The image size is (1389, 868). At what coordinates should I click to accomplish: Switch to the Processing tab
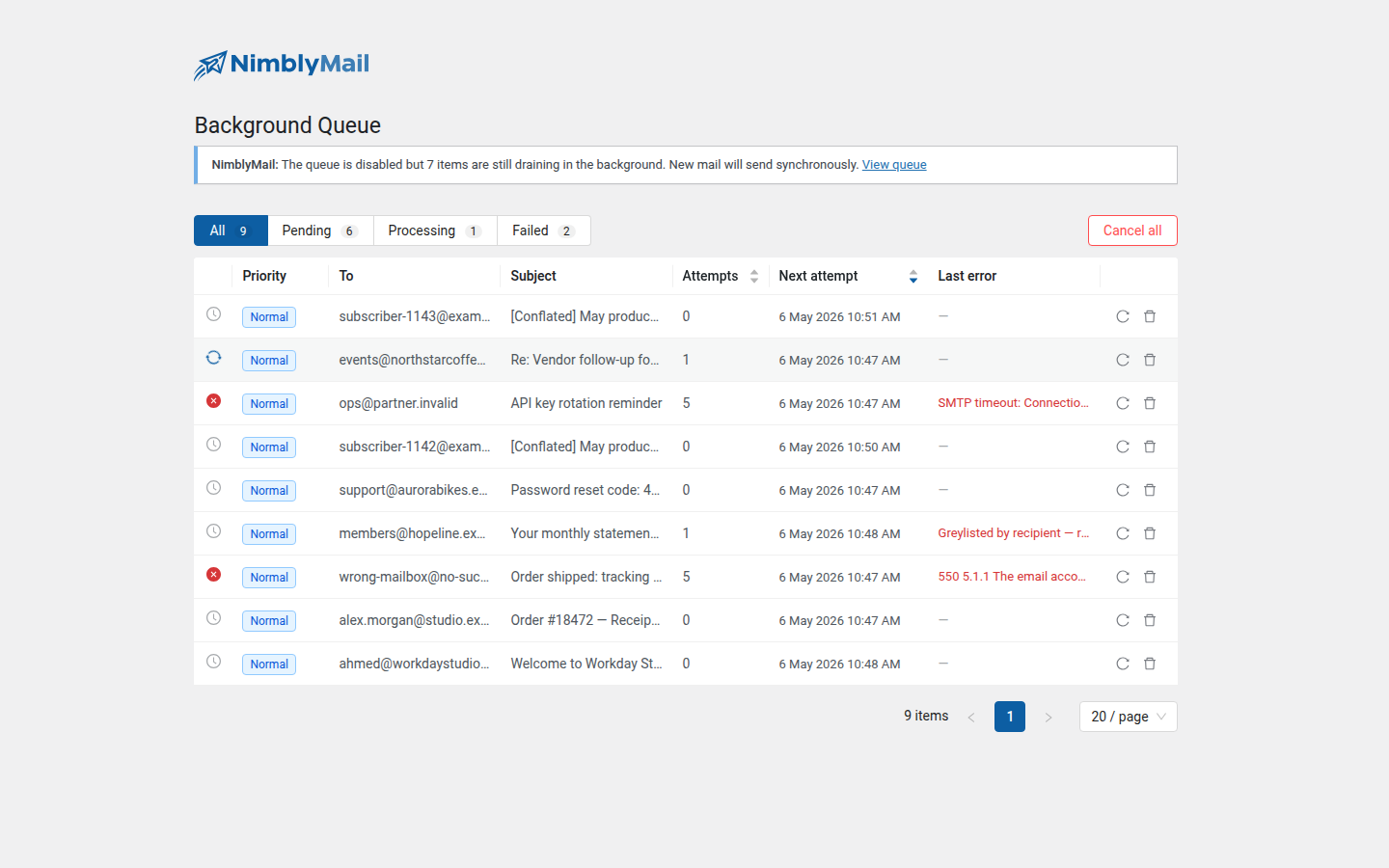(x=435, y=231)
